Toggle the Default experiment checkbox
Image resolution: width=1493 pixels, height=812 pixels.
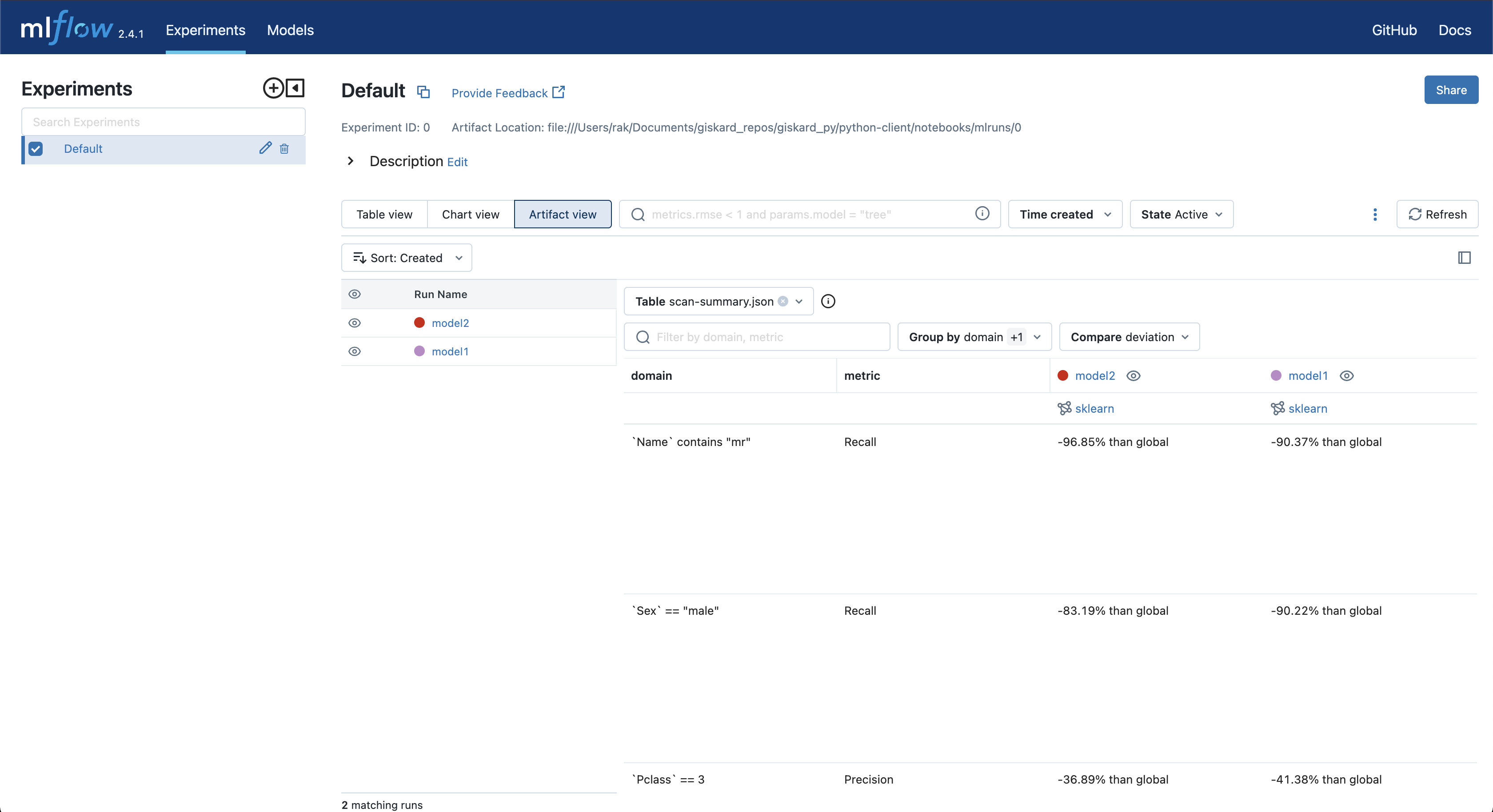[36, 149]
